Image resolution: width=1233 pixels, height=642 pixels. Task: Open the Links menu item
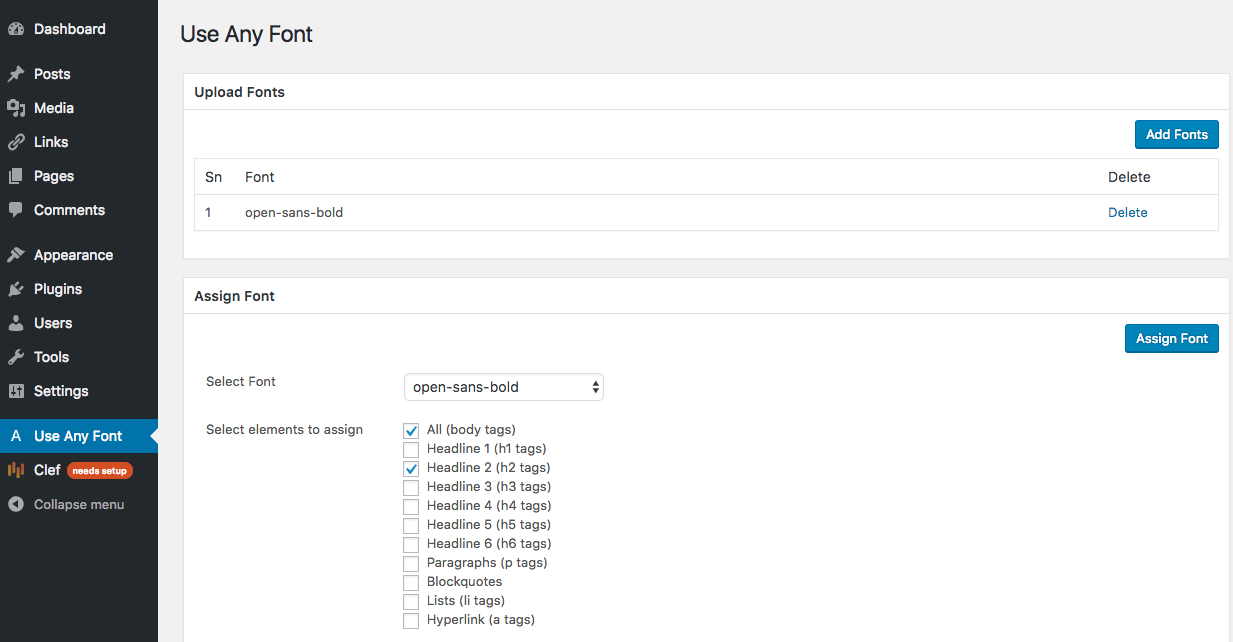point(79,142)
